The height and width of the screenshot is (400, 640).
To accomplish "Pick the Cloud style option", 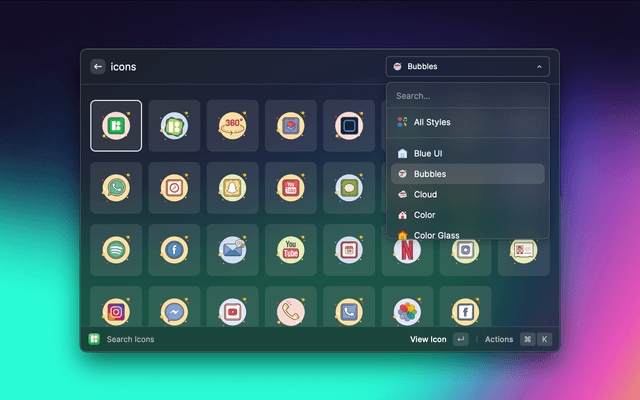I will pos(425,194).
